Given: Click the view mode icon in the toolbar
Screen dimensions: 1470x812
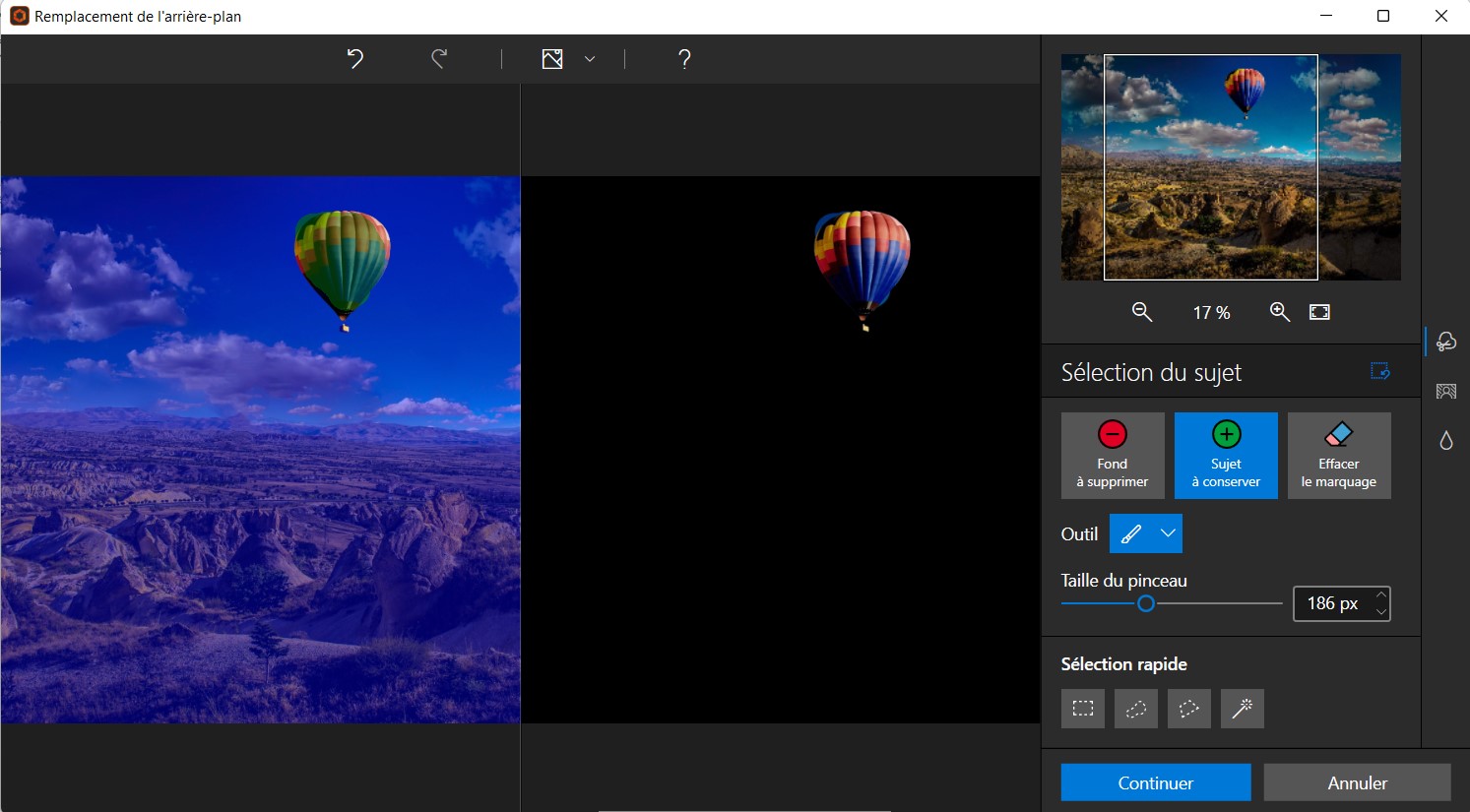Looking at the screenshot, I should tap(552, 59).
